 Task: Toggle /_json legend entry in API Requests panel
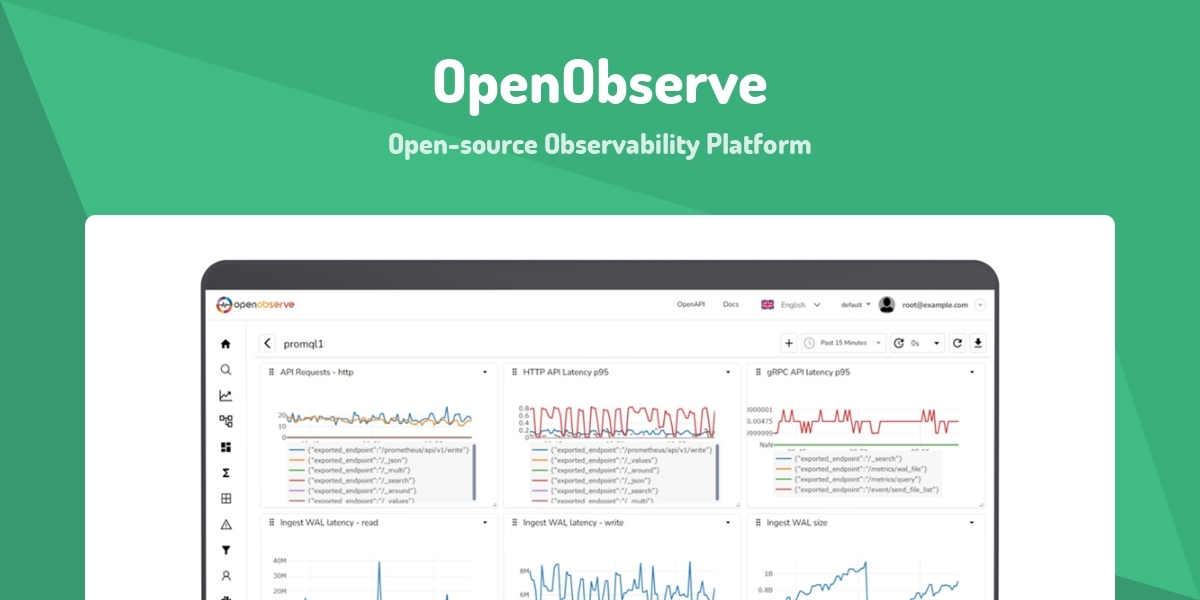(350, 460)
